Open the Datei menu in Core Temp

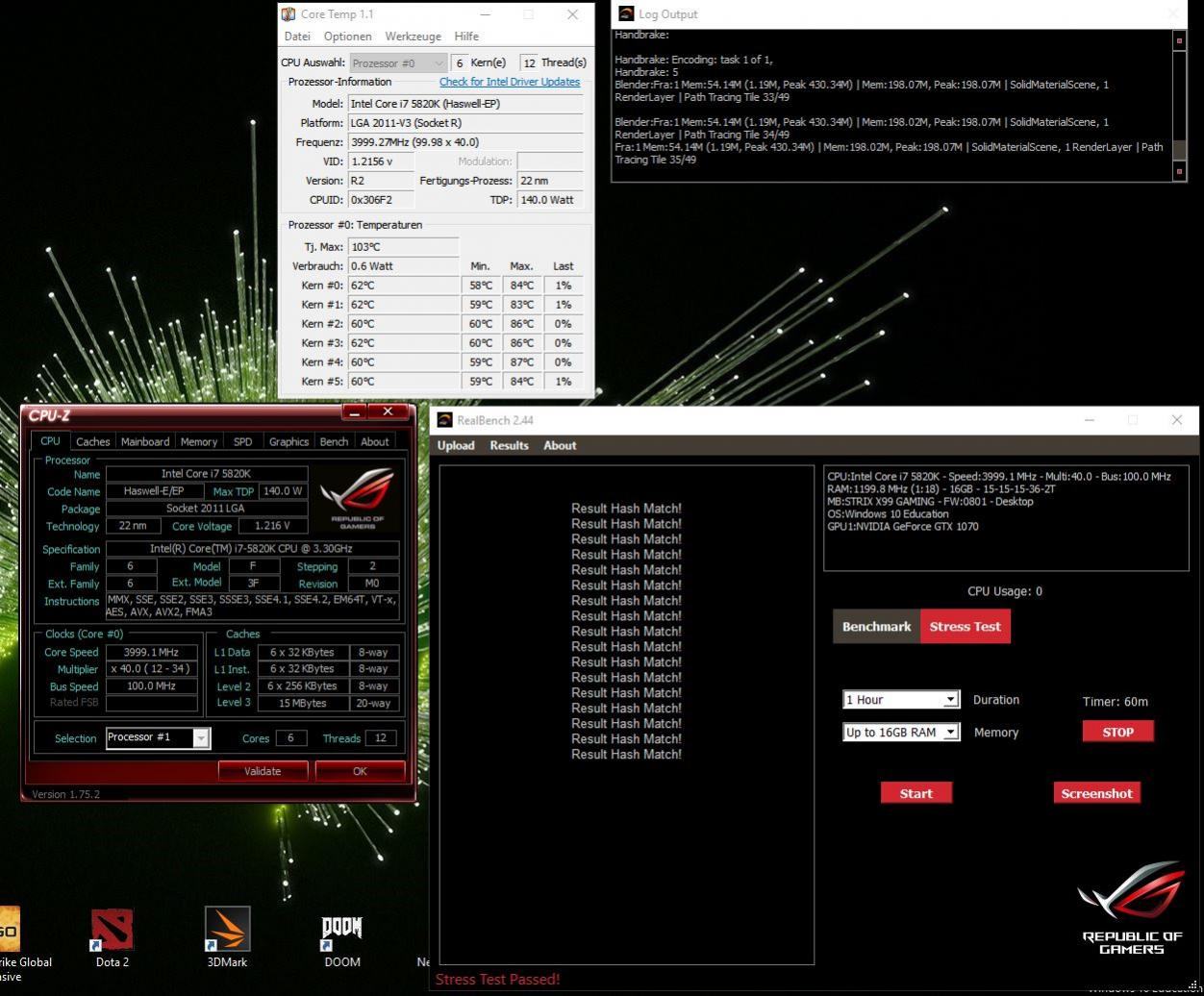297,37
